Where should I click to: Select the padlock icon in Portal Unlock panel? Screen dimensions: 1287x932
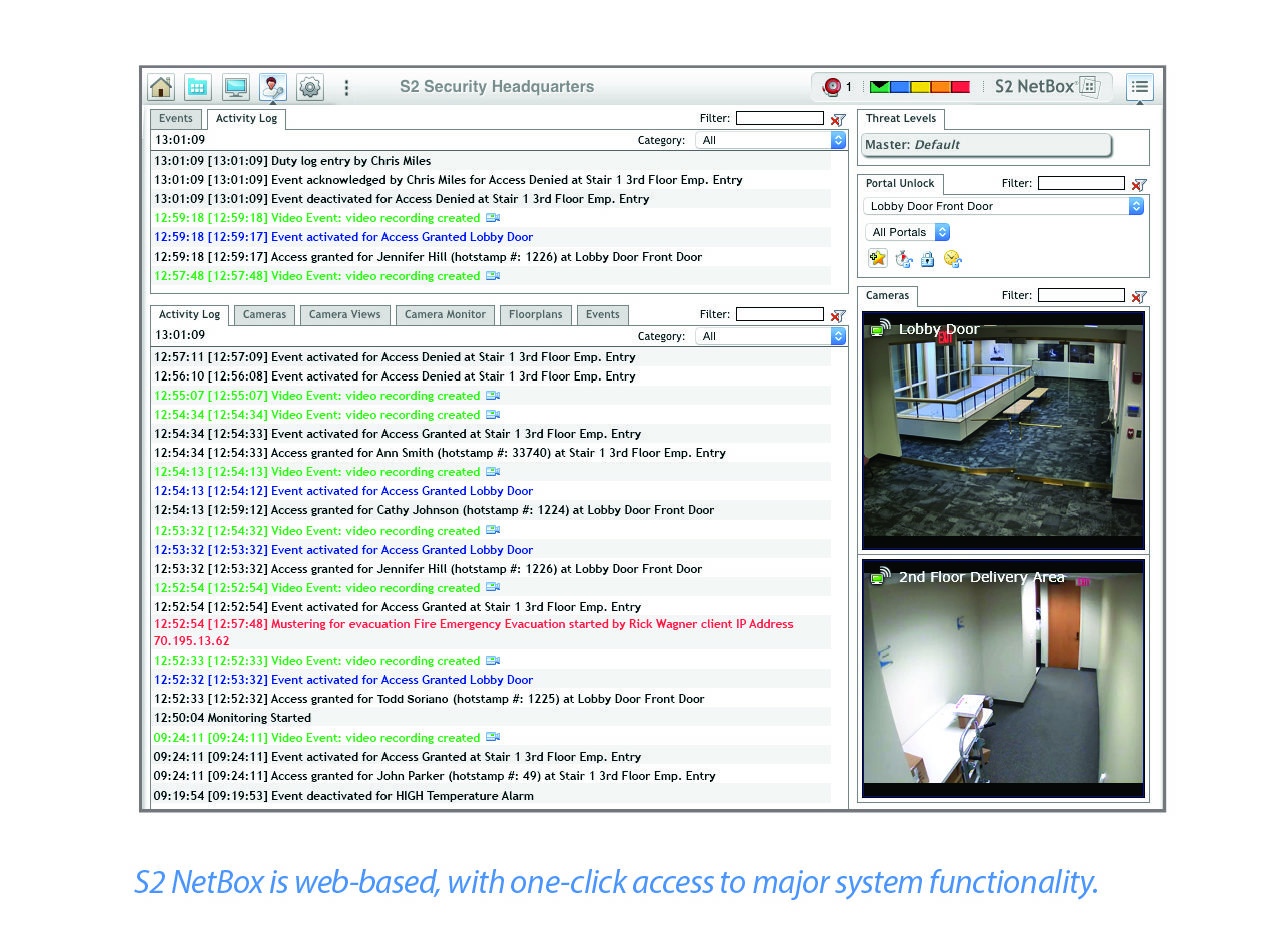point(927,258)
